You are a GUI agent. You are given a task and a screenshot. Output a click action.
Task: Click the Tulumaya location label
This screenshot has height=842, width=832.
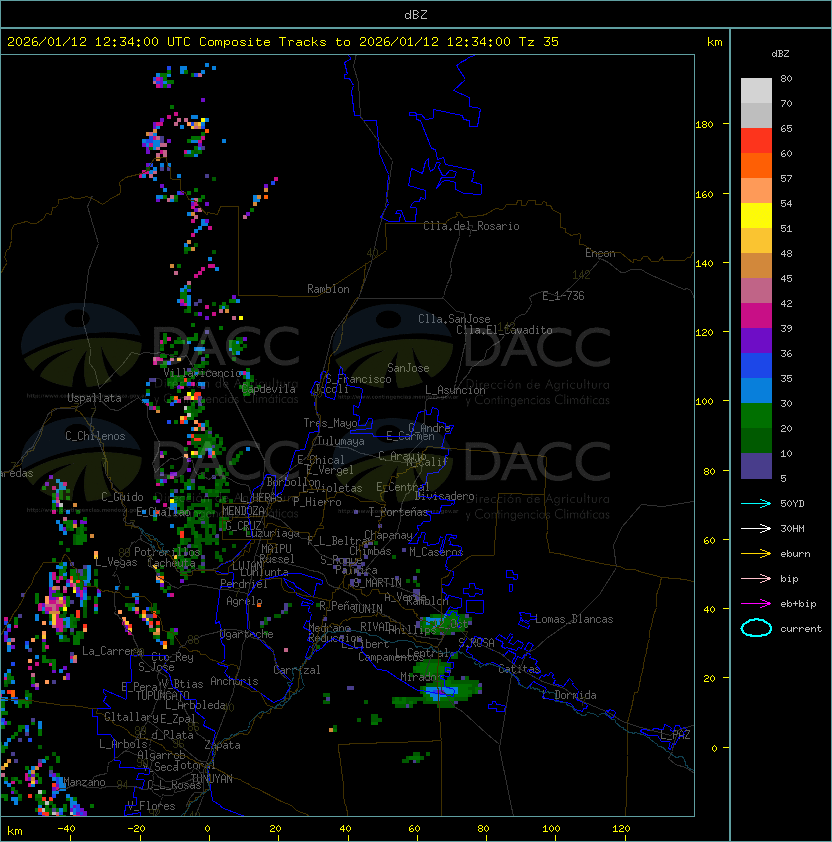(341, 441)
